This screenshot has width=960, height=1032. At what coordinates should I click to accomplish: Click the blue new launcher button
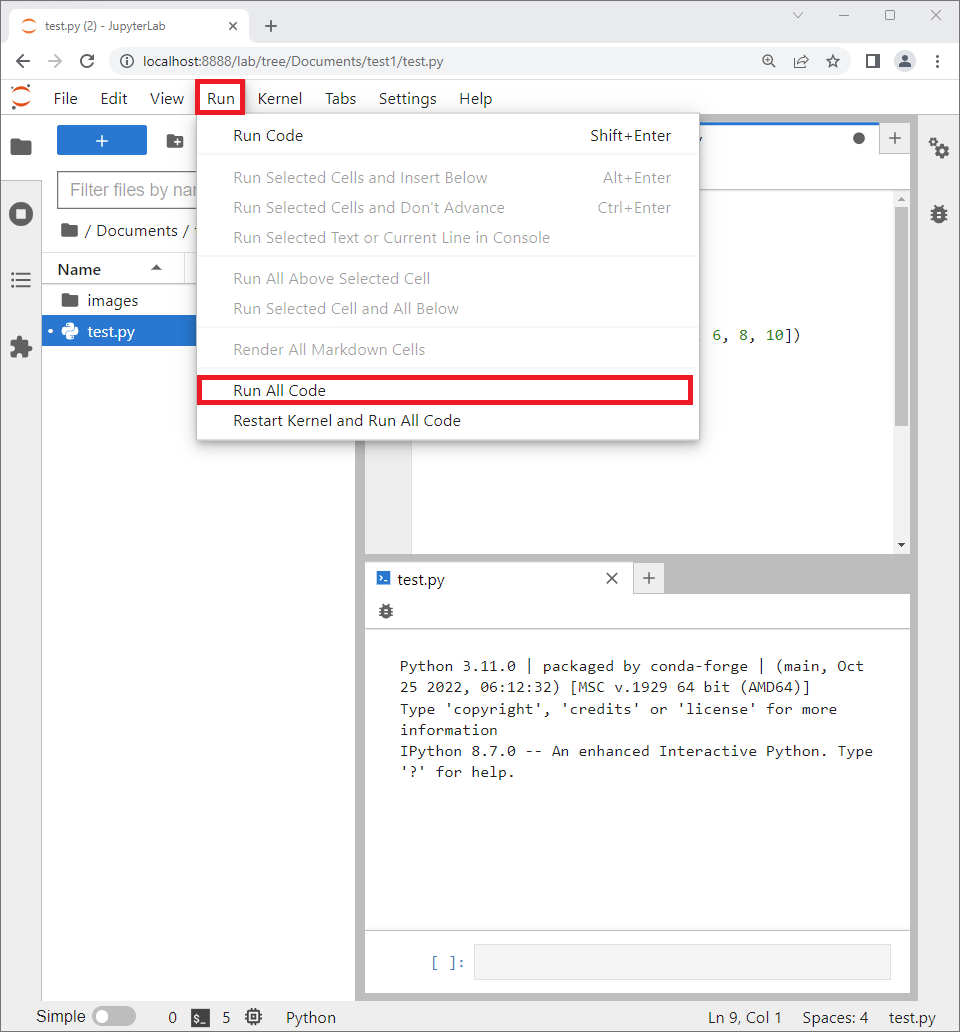point(101,140)
